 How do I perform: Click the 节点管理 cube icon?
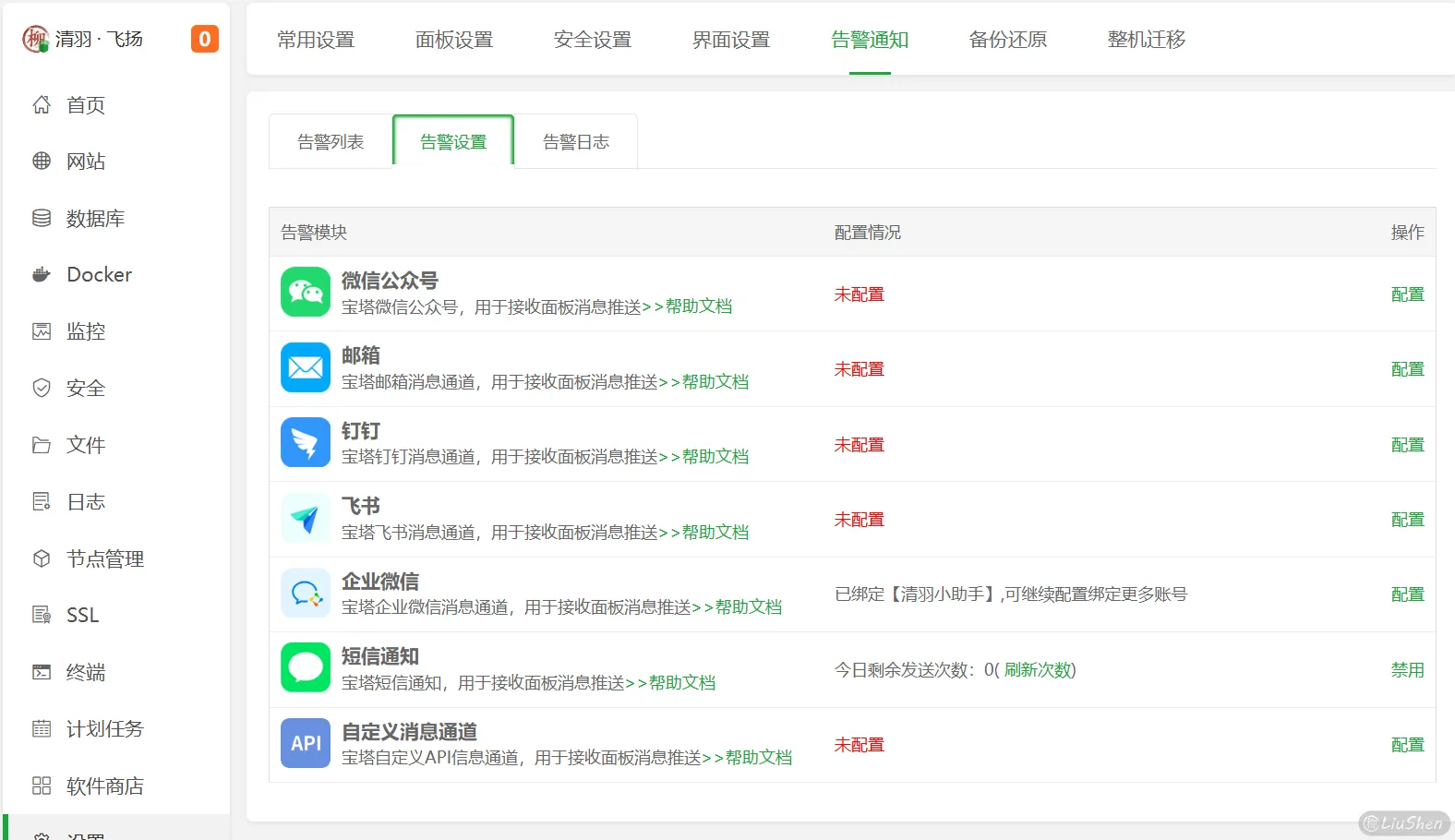[42, 558]
